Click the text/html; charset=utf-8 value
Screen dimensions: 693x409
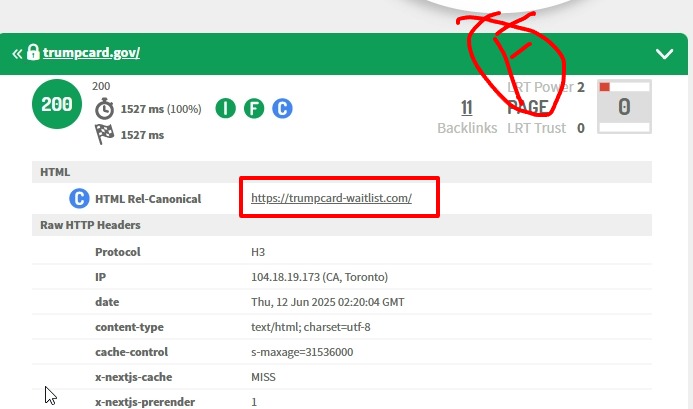pos(311,327)
